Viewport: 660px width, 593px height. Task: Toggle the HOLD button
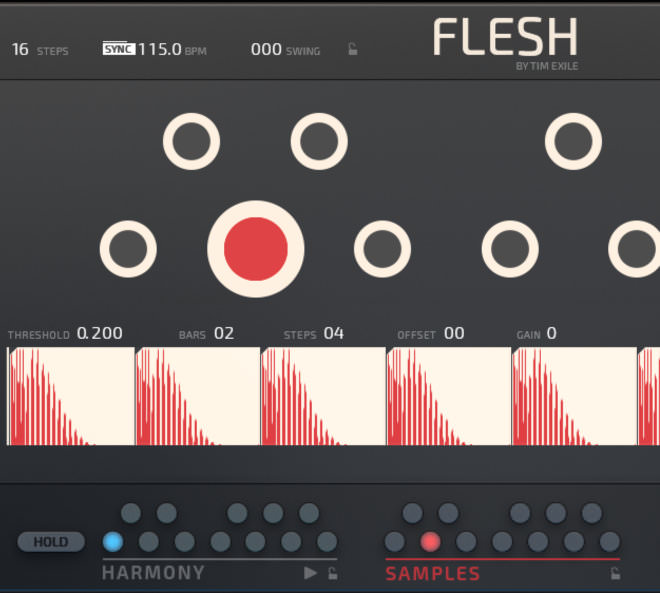(51, 542)
